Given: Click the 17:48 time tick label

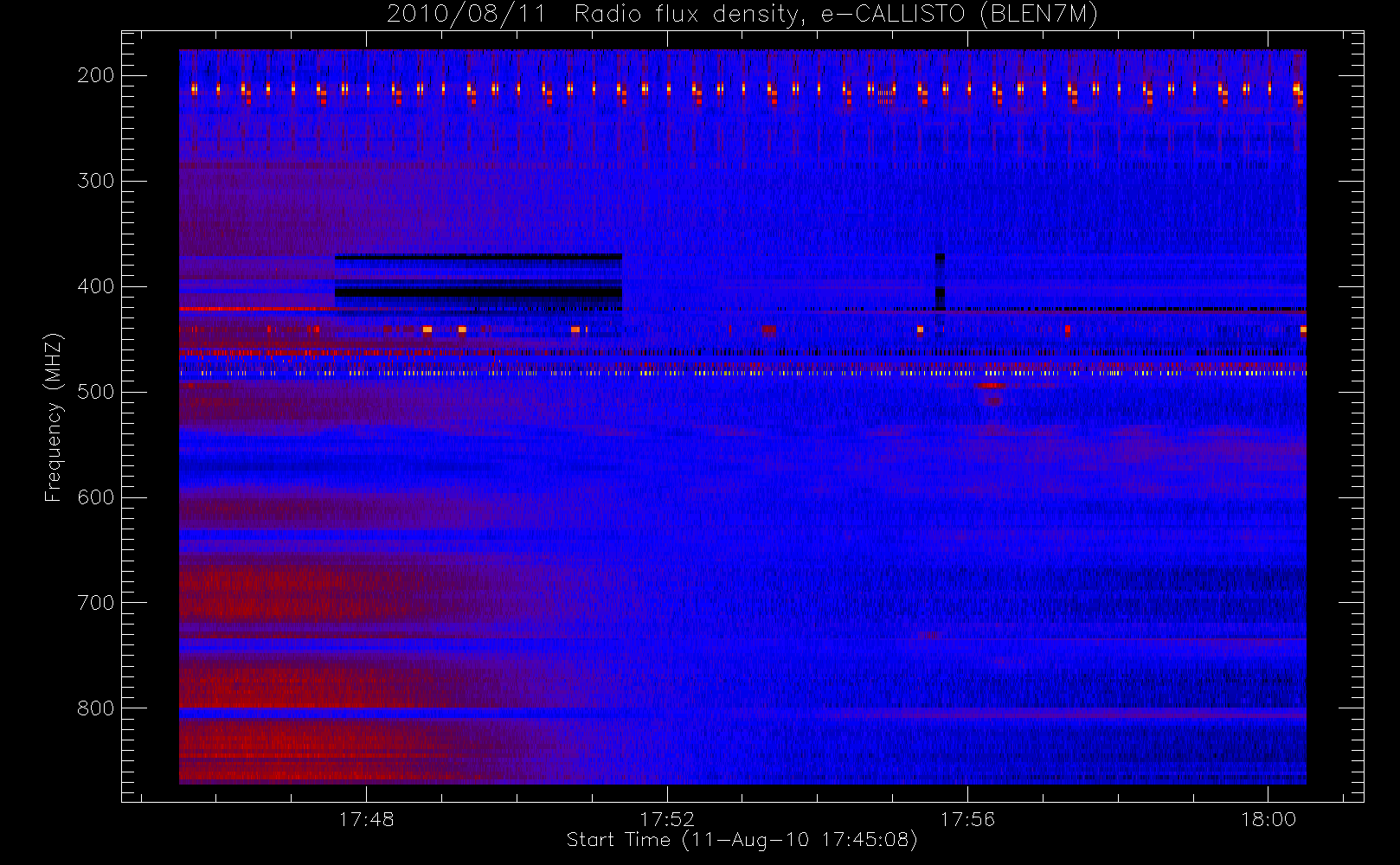Looking at the screenshot, I should [x=366, y=819].
